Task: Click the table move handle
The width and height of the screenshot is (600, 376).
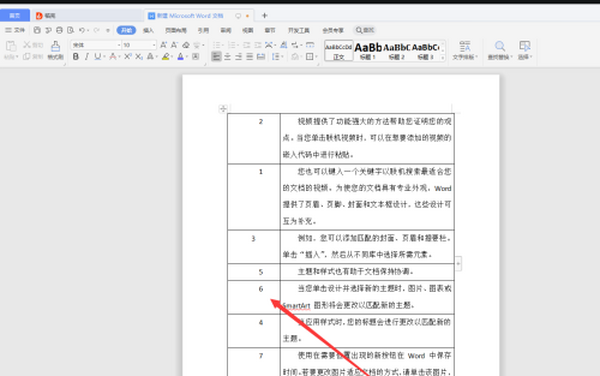Action: 223,109
